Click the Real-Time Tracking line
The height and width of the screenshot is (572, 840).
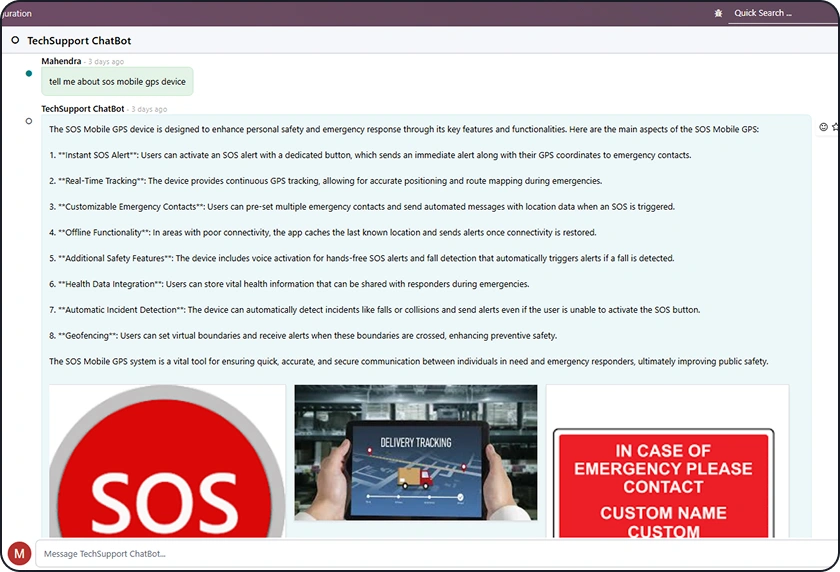326,181
